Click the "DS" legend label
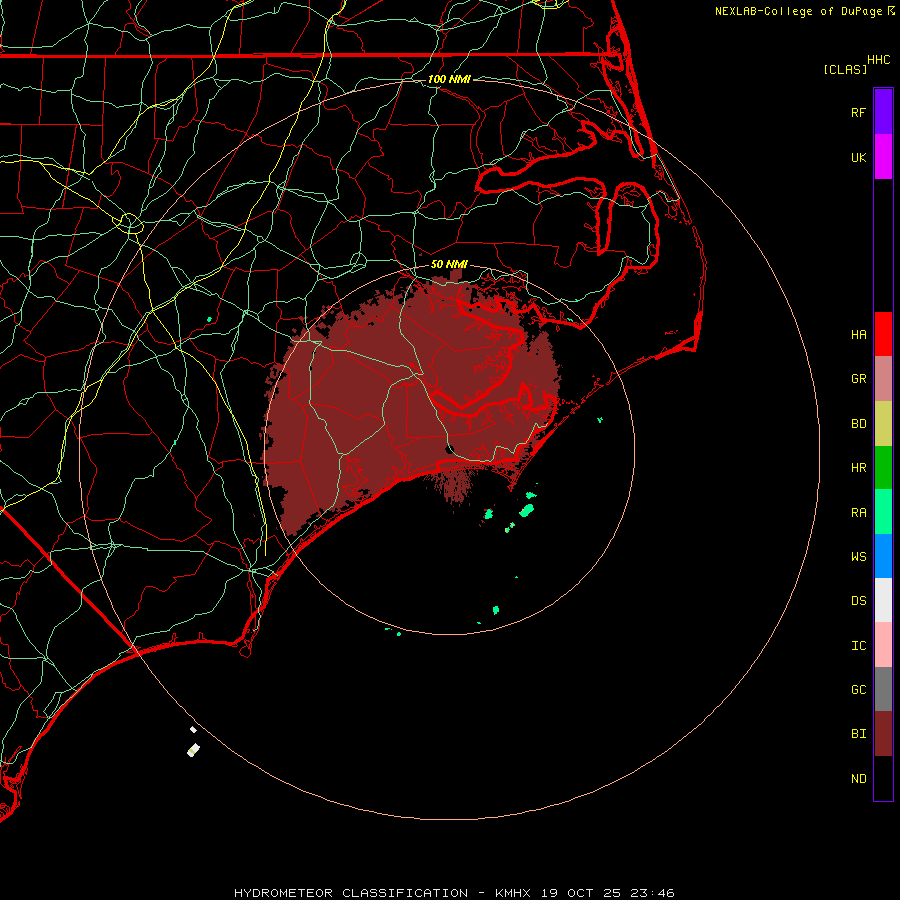This screenshot has height=900, width=900. 858,601
